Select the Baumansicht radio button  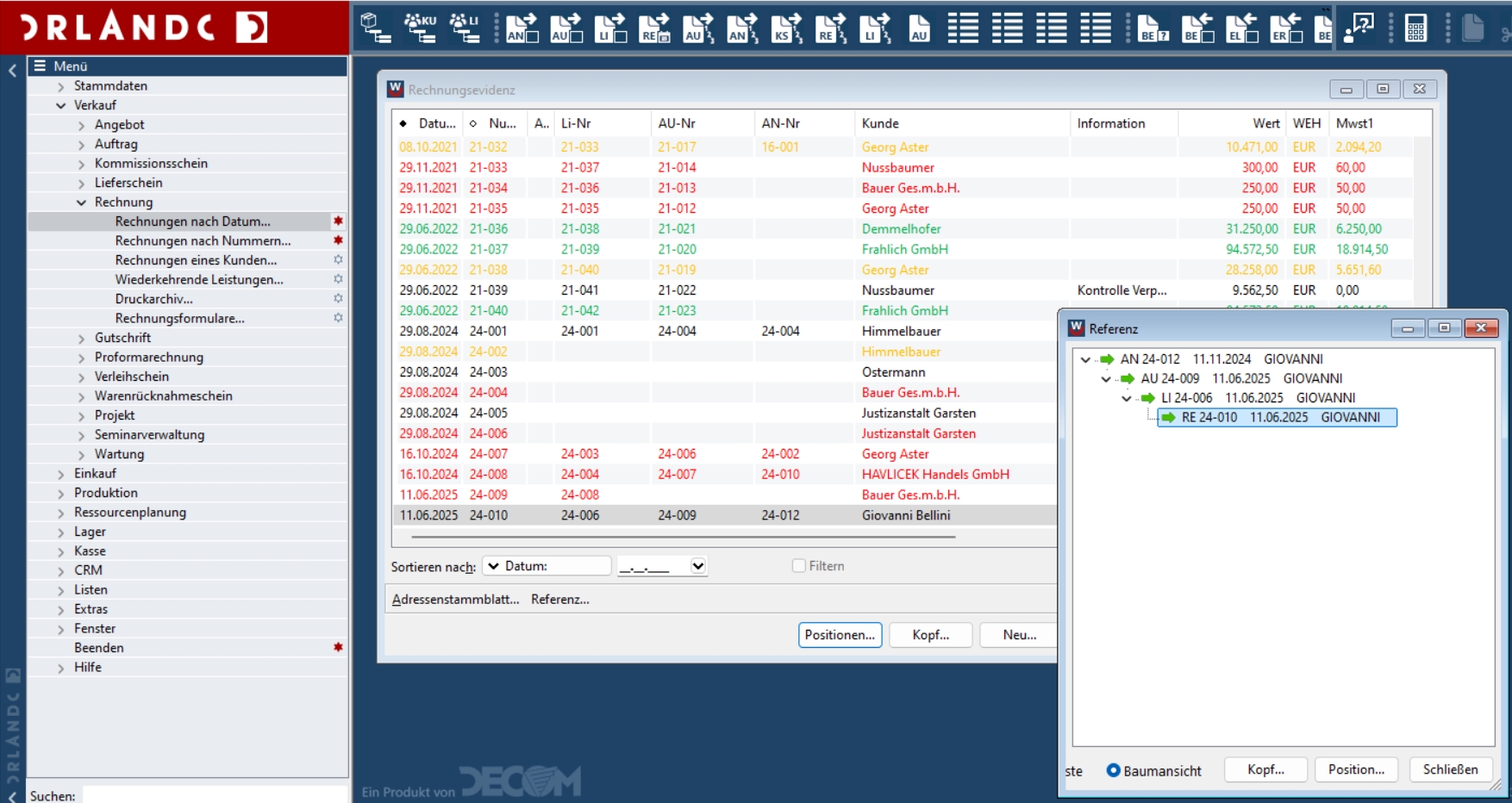(x=1113, y=770)
